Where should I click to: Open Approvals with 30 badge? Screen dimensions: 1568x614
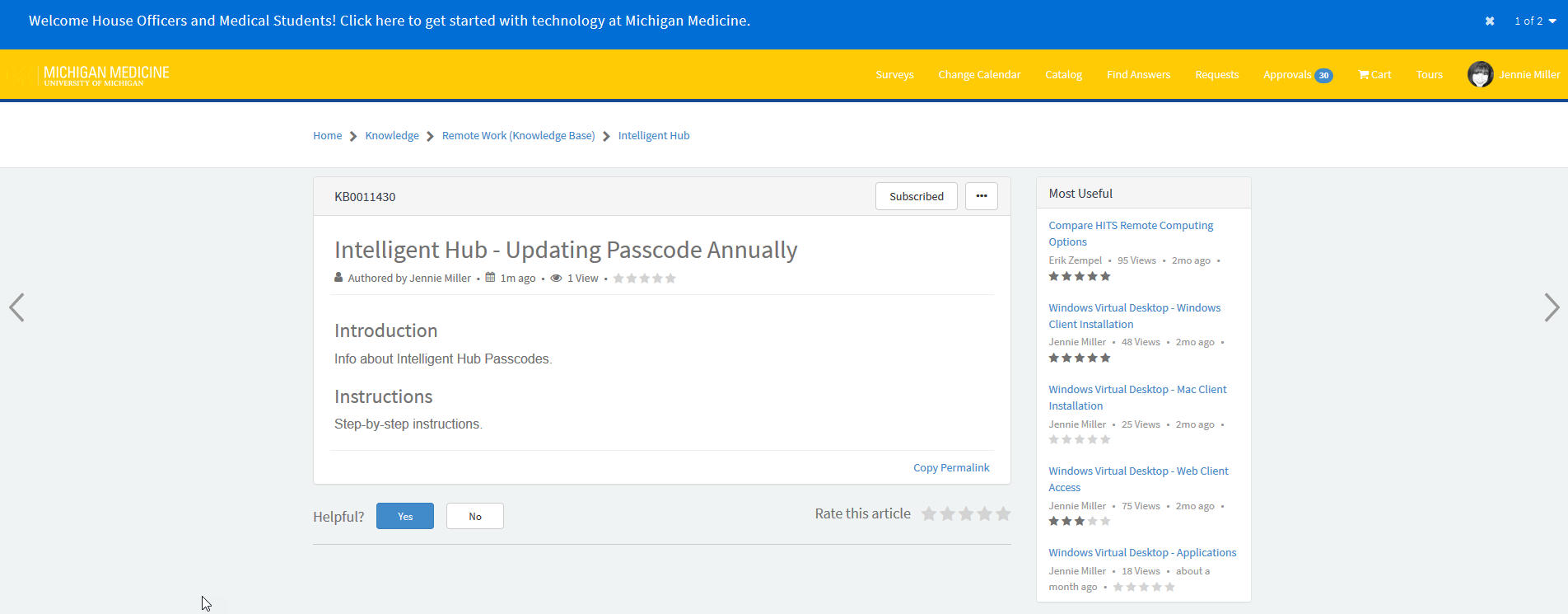1298,75
